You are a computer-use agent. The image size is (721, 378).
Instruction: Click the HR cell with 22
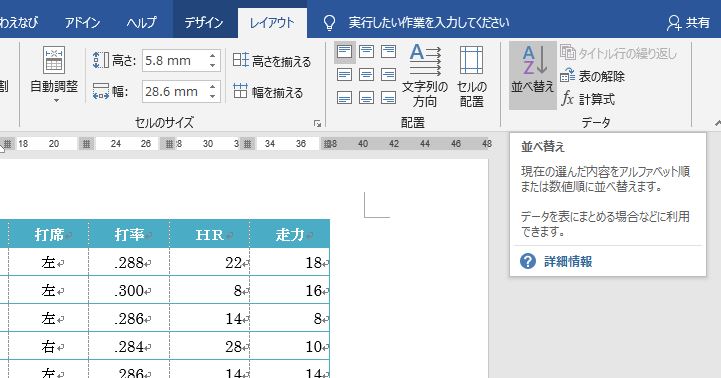point(210,263)
